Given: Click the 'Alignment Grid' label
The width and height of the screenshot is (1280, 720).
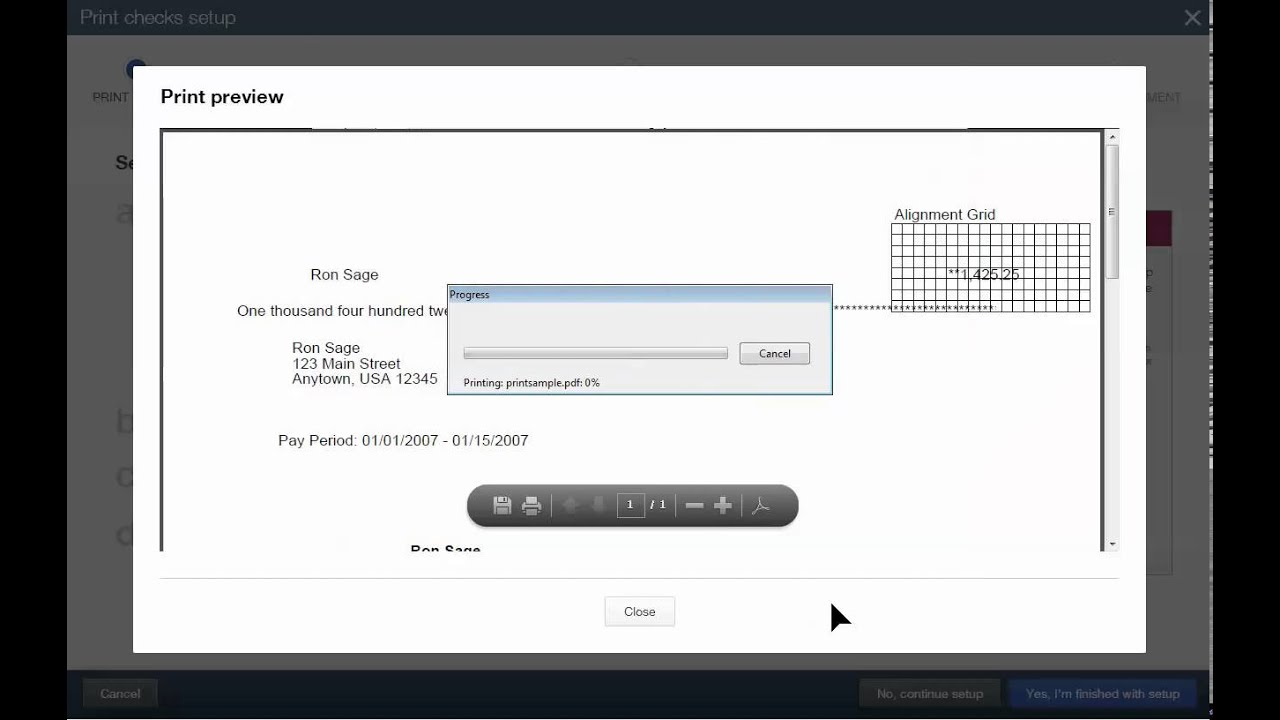Looking at the screenshot, I should (945, 214).
